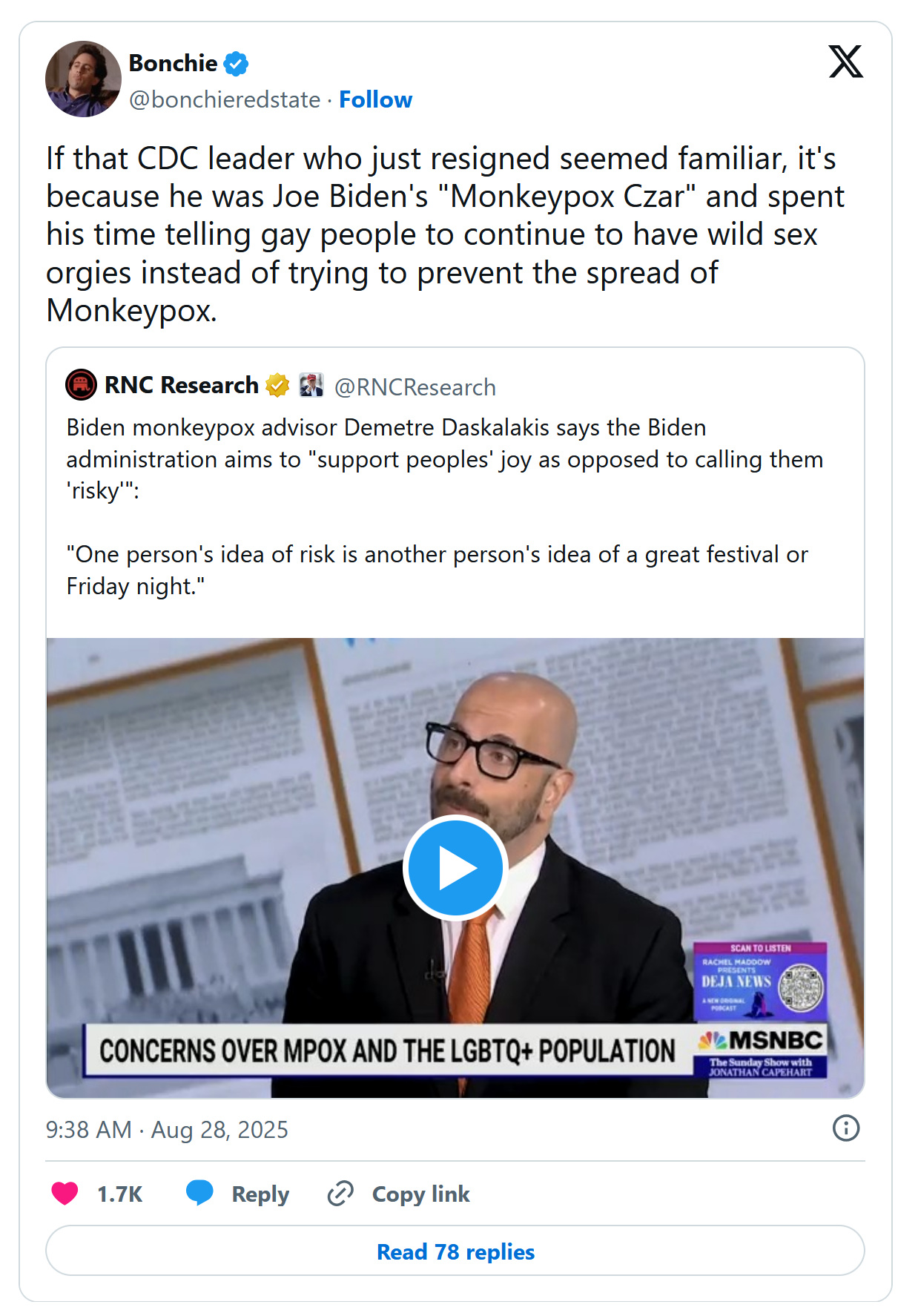Screen dimensions: 918x1316
Task: Click the blue verified badge next to Bonchie
Action: [x=236, y=64]
